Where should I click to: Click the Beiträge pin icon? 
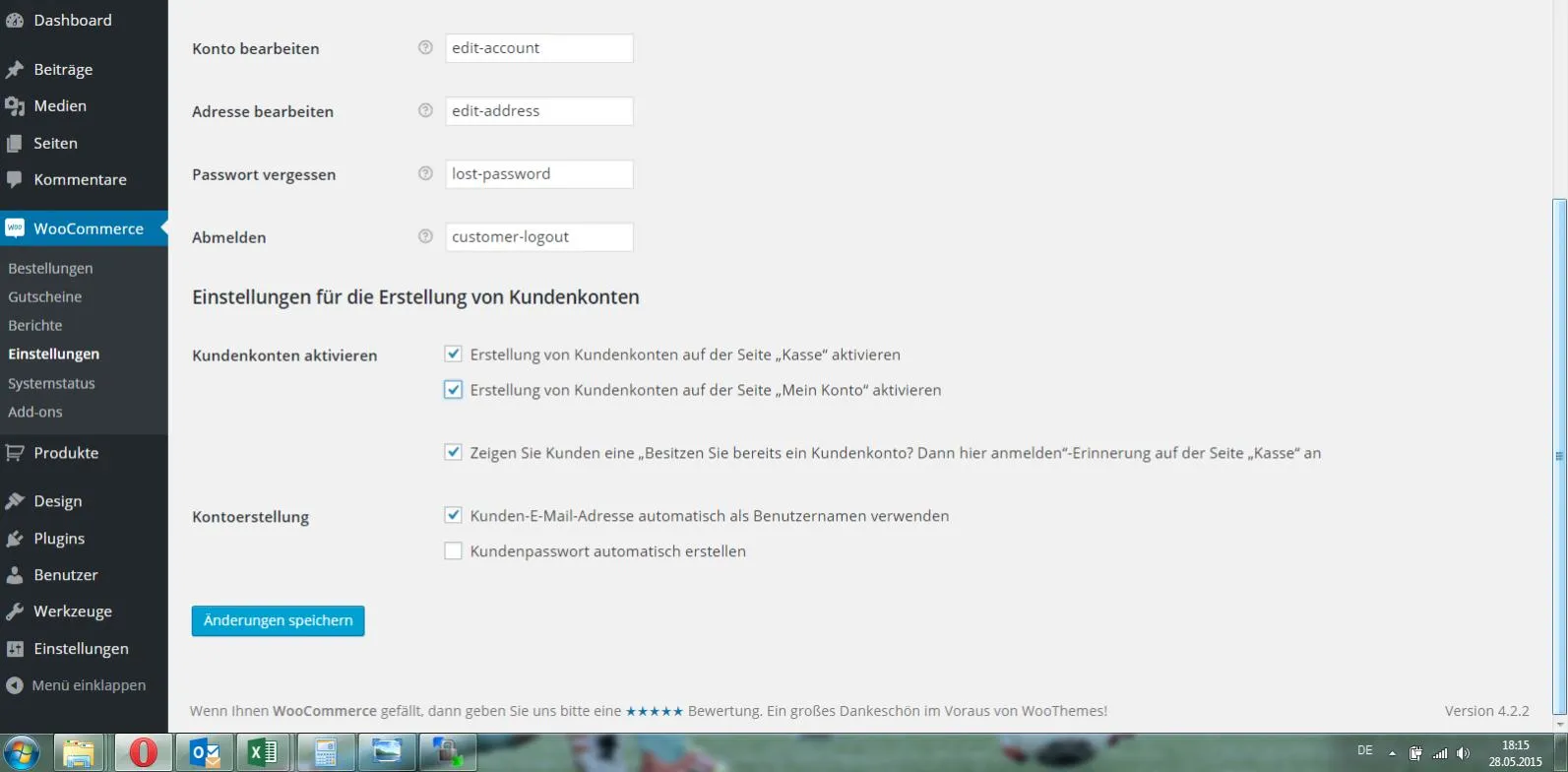(15, 70)
